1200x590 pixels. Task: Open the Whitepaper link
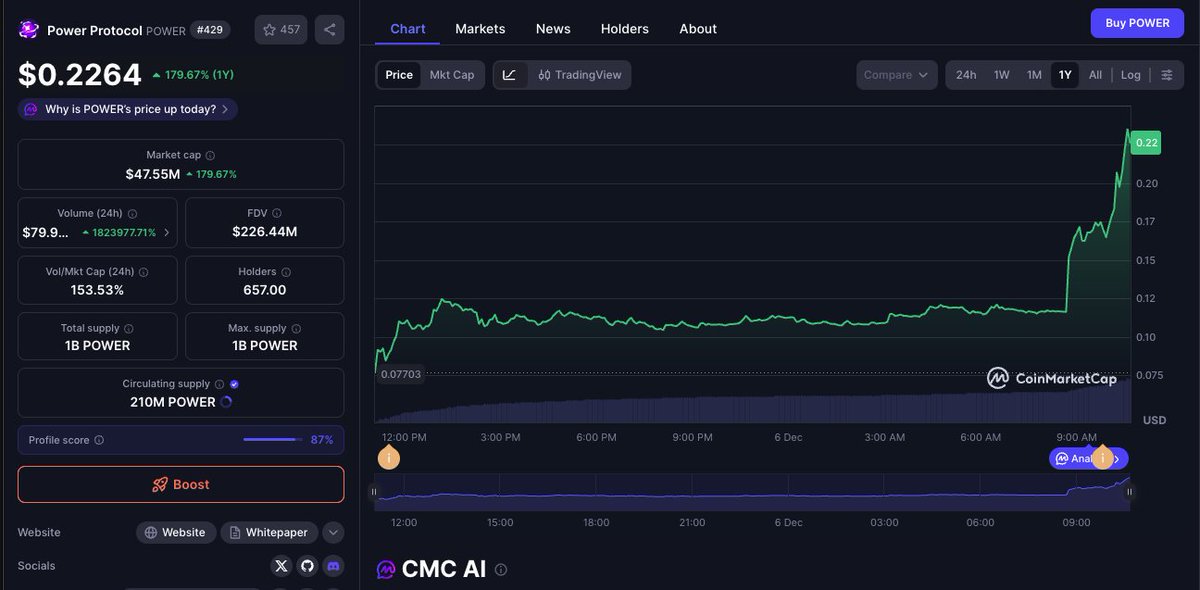click(x=269, y=533)
